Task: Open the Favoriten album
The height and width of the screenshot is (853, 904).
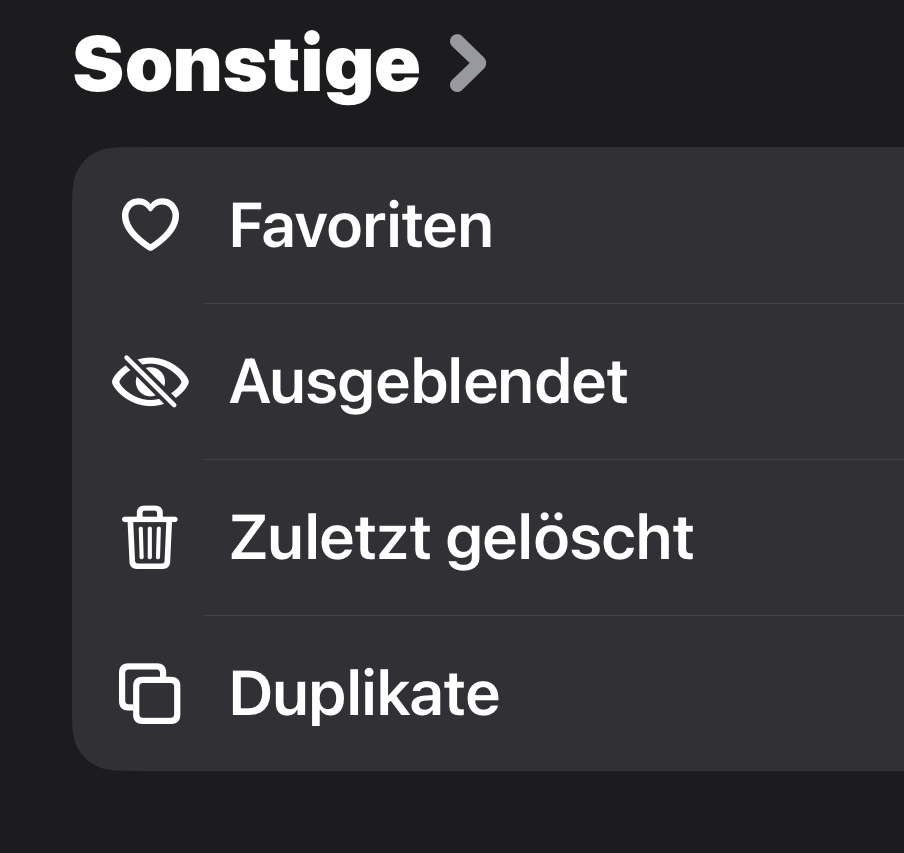Action: click(x=360, y=226)
